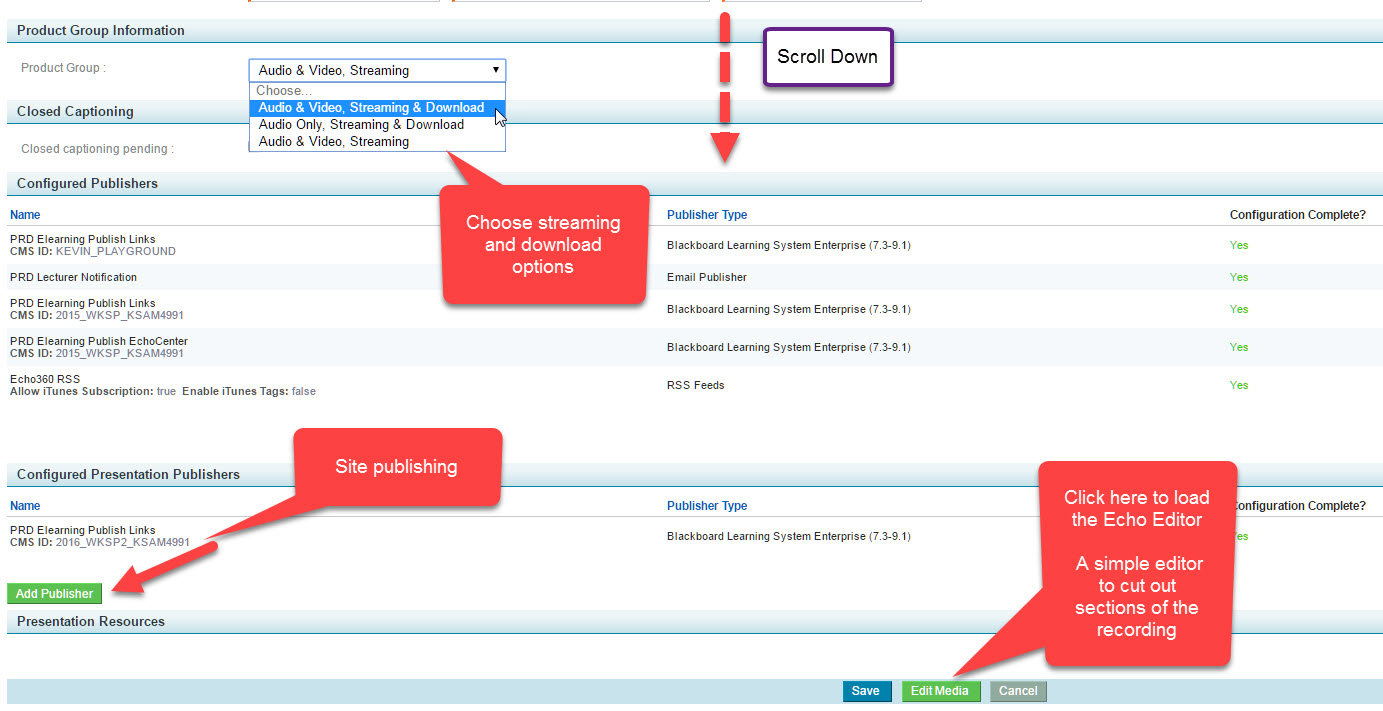Click 'Configuration Complete?' header in Configured Publishers
Image resolution: width=1383 pixels, height=711 pixels.
click(x=1297, y=215)
